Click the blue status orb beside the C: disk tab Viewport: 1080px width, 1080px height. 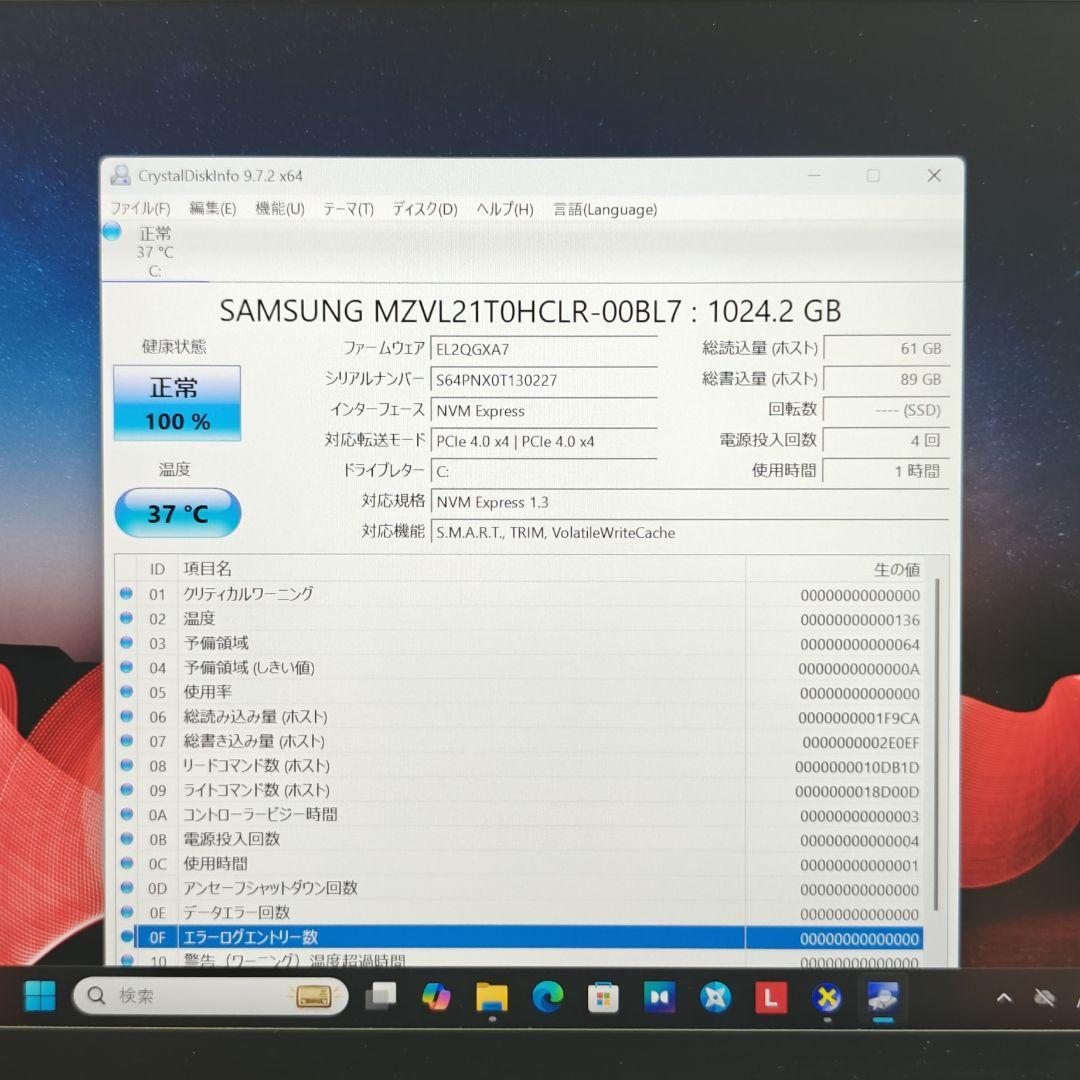pos(112,231)
